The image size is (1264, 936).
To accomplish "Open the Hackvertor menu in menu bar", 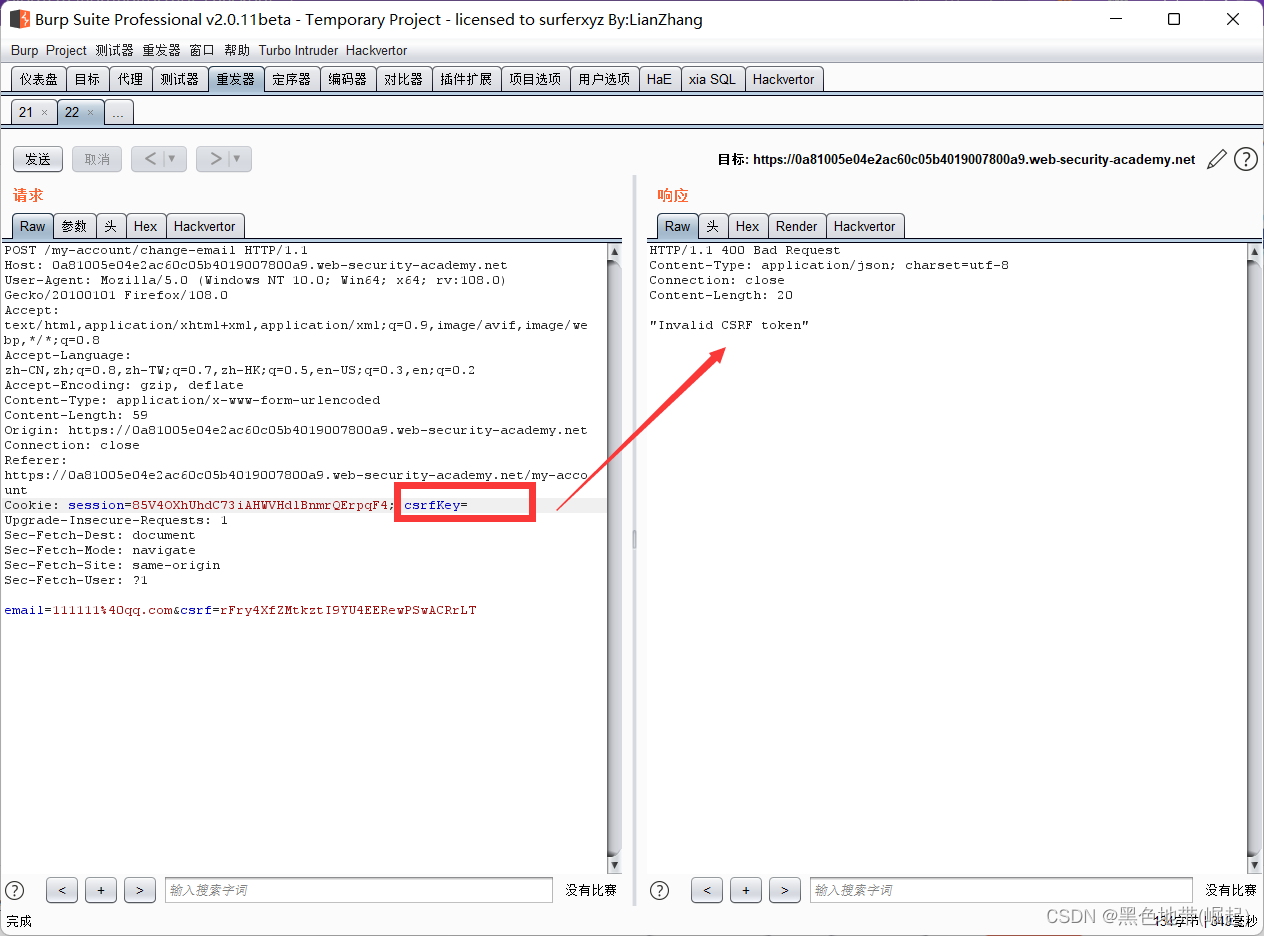I will tap(376, 50).
